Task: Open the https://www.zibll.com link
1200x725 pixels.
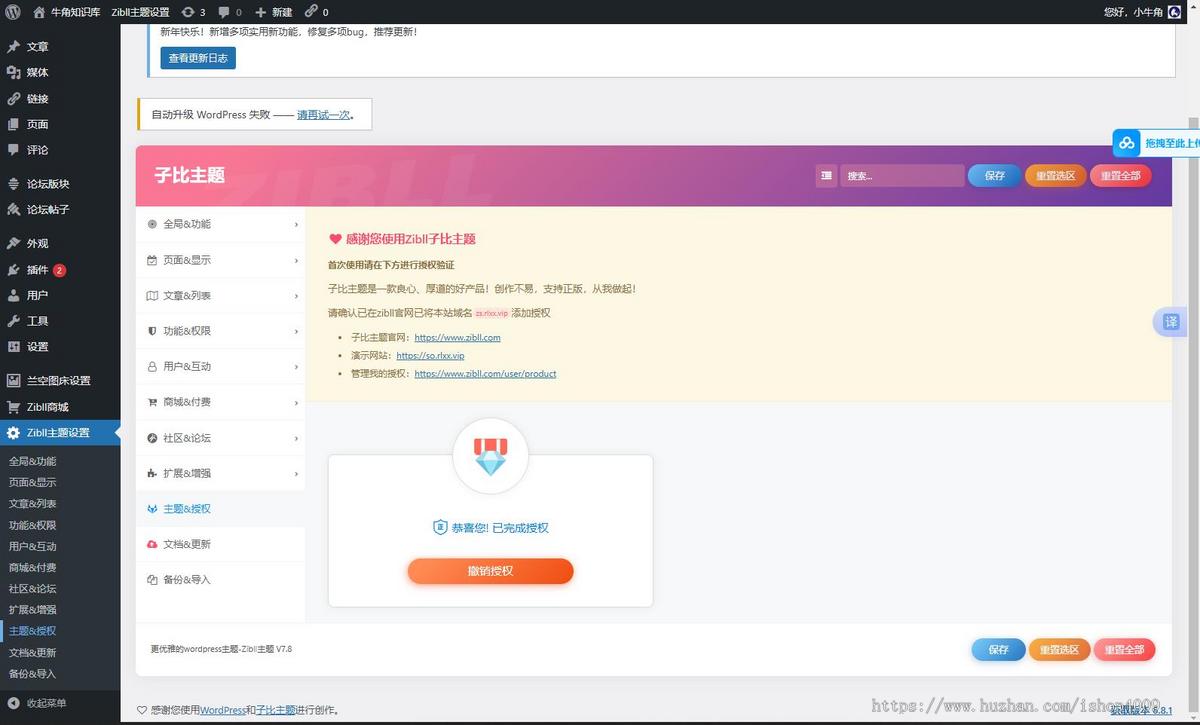Action: [x=457, y=338]
